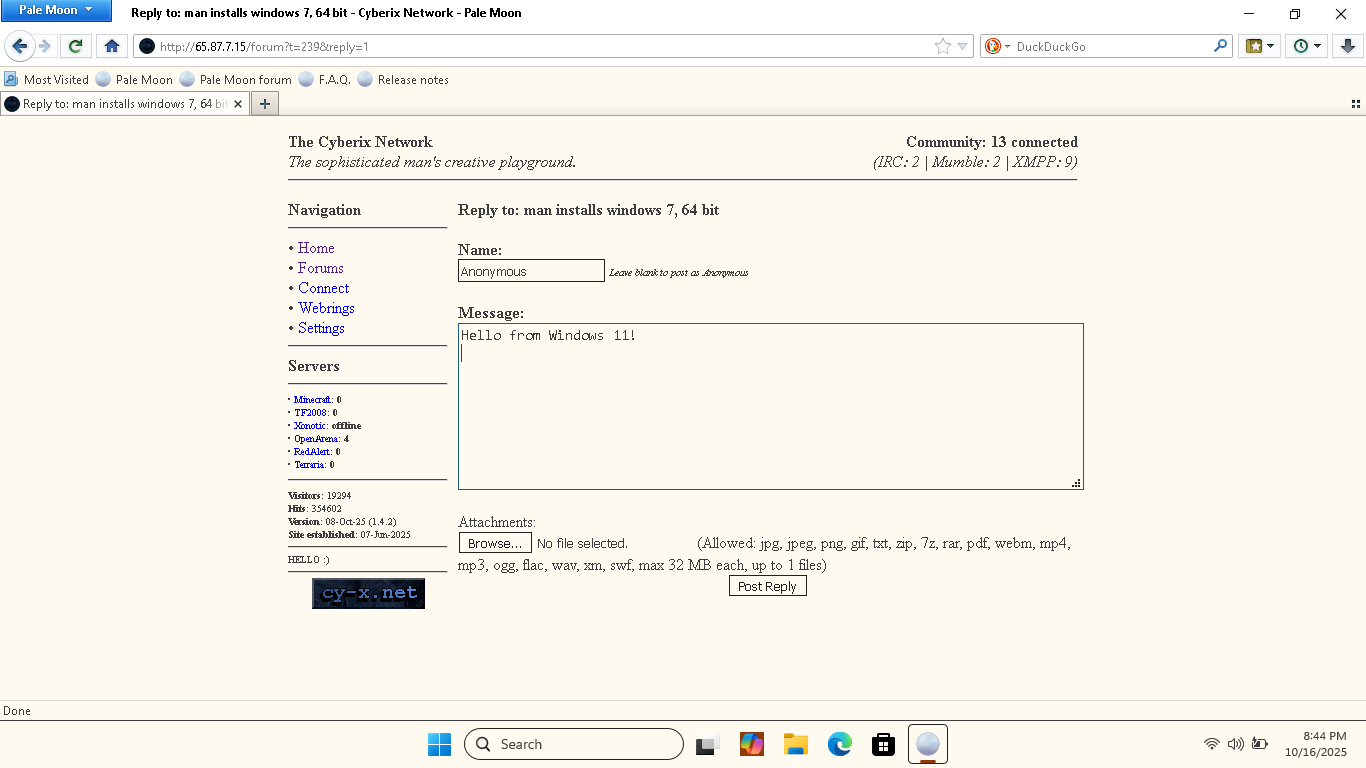Open the Pale Moon application menu

pyautogui.click(x=56, y=10)
